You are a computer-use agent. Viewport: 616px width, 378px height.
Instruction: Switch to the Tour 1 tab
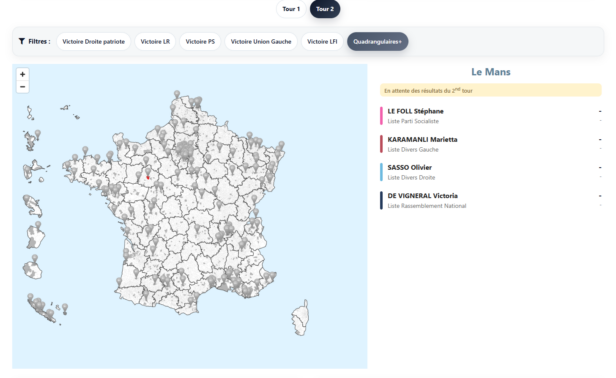291,9
